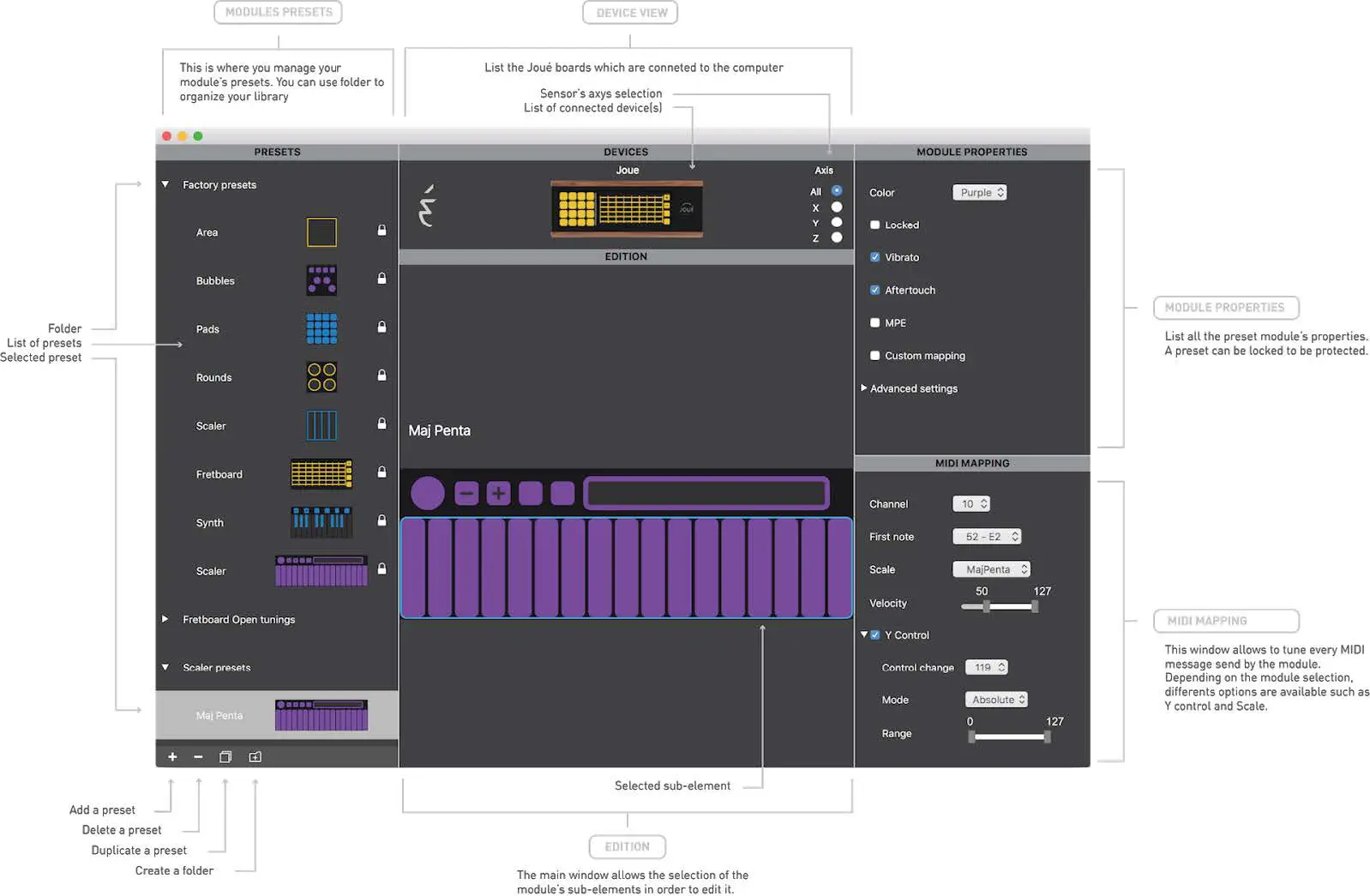Viewport: 1370px width, 896px height.
Task: Click the Synth preset name
Action: [x=209, y=523]
